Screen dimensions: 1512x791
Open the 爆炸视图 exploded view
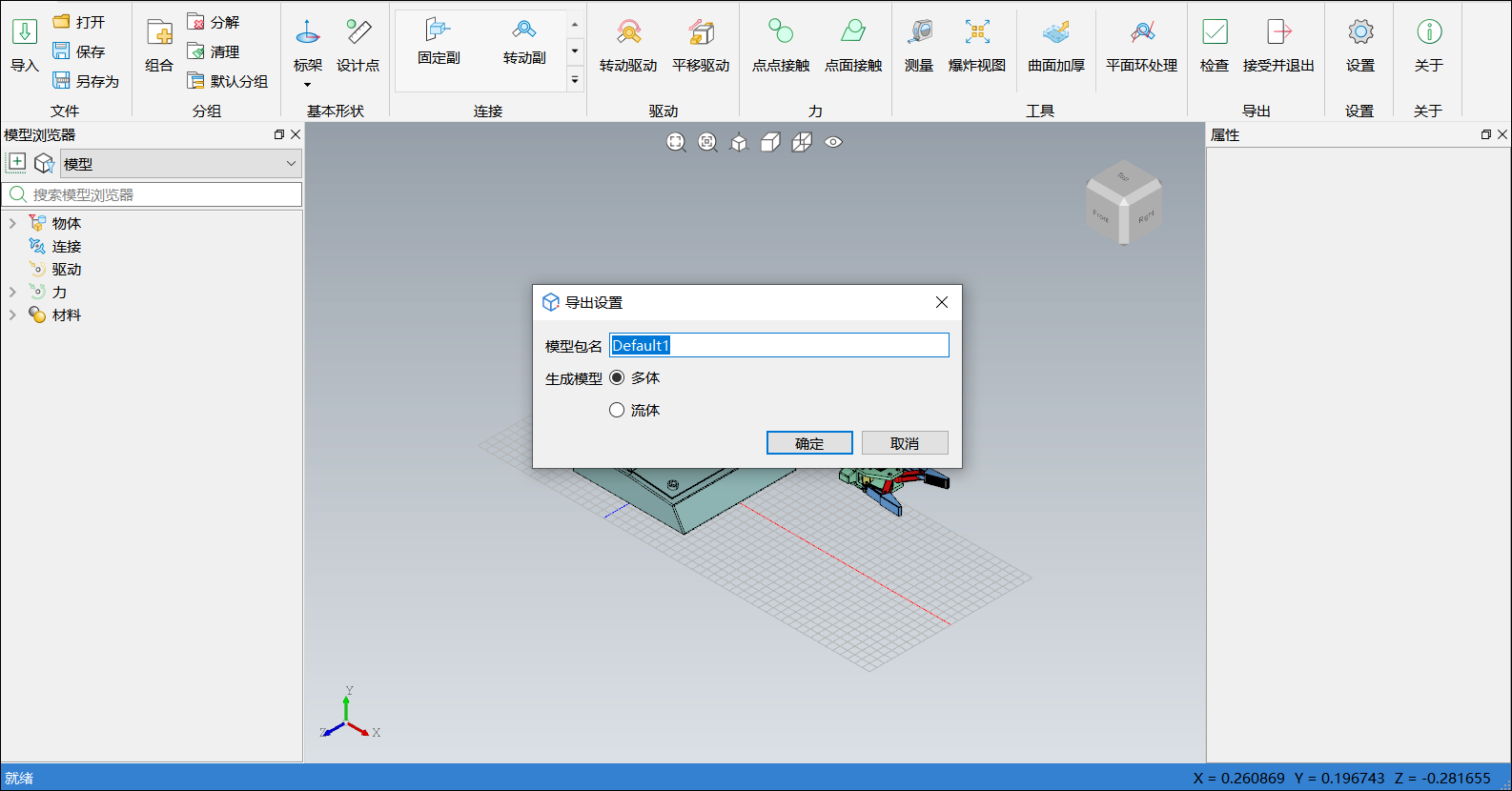977,45
